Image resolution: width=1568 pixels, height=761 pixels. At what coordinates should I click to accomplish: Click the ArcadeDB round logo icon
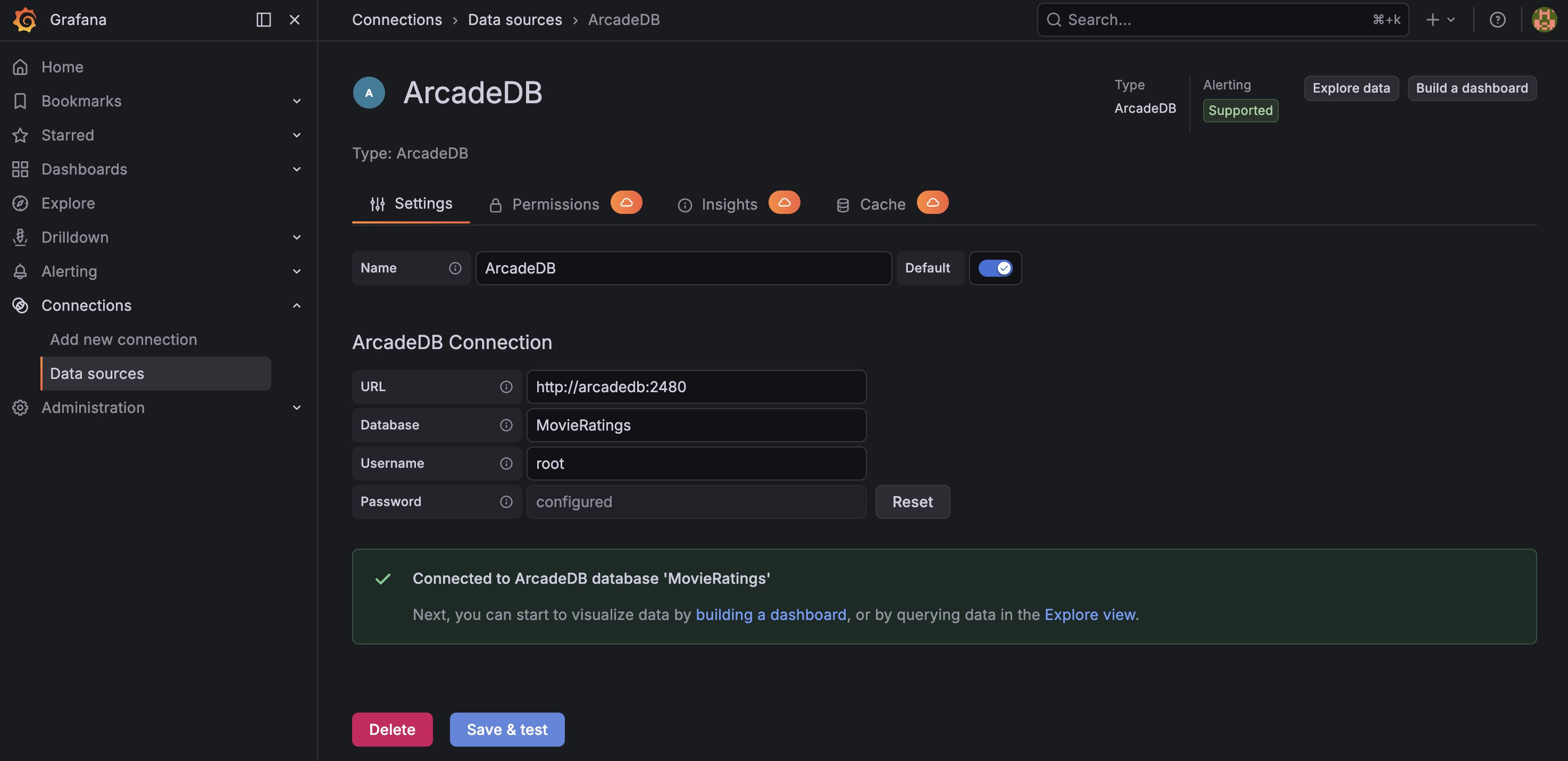[369, 93]
